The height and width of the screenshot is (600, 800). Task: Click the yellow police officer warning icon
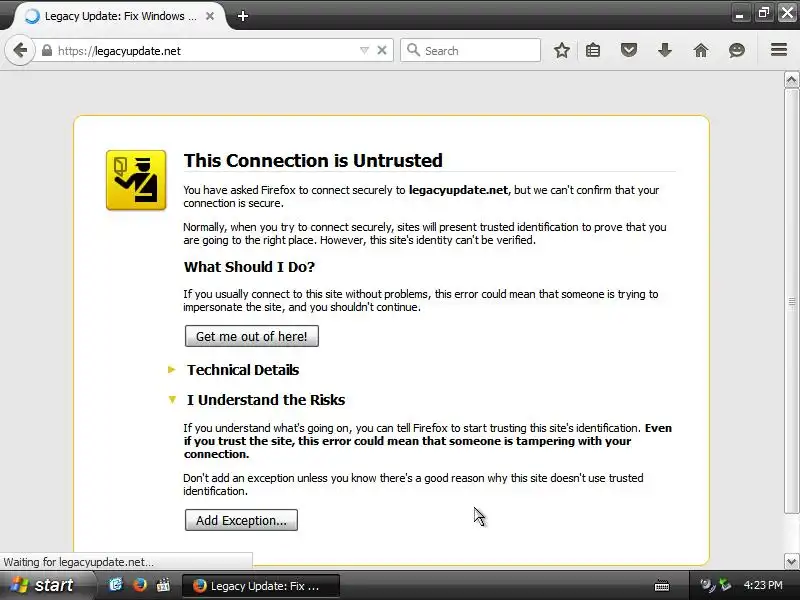[136, 180]
